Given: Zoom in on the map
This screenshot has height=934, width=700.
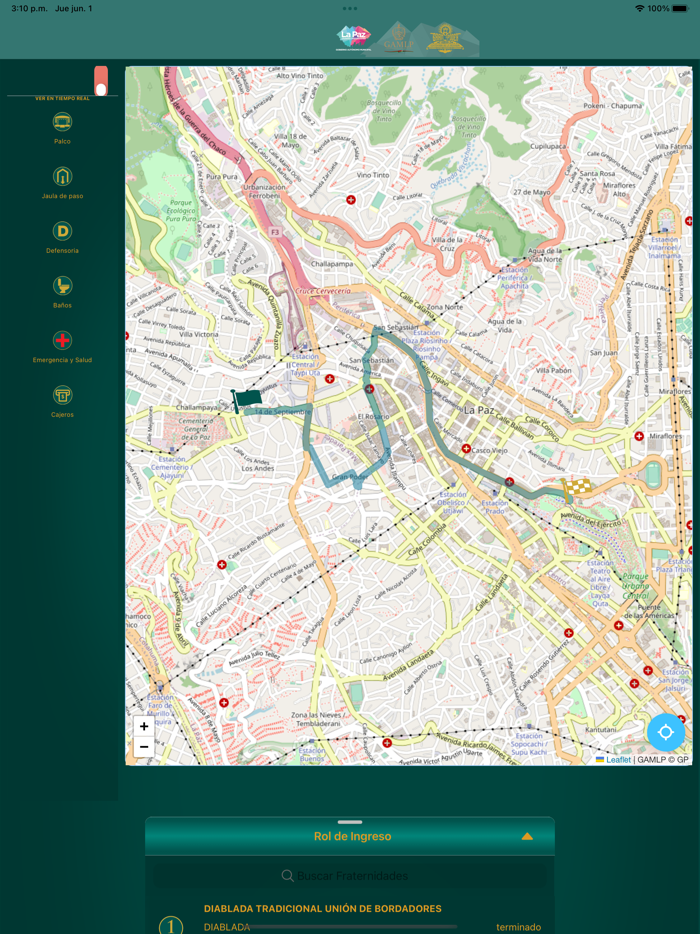Looking at the screenshot, I should 144,727.
